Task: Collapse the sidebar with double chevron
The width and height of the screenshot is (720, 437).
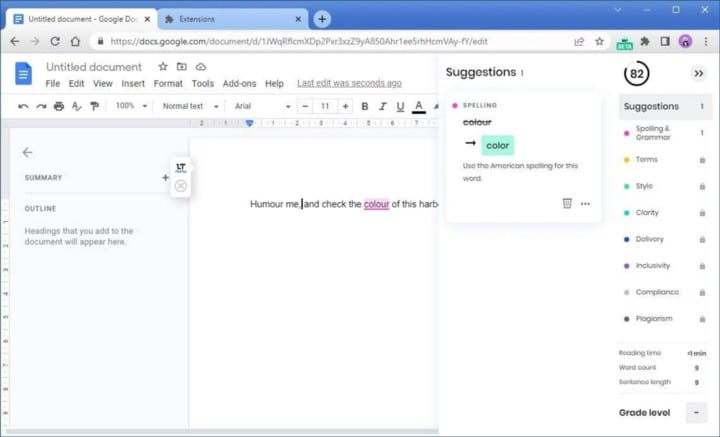Action: click(x=698, y=73)
